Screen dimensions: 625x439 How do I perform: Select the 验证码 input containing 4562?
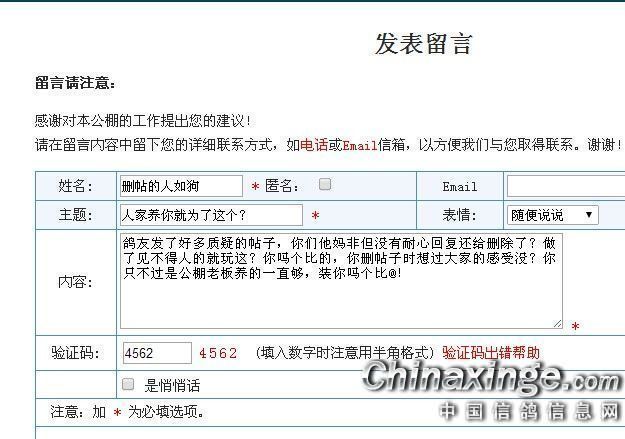(x=157, y=353)
